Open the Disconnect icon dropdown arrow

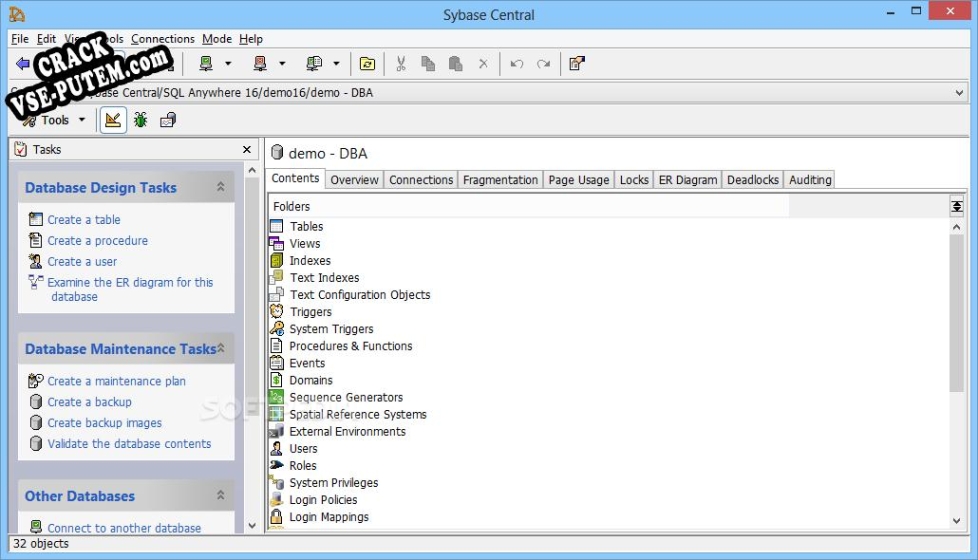coord(282,64)
